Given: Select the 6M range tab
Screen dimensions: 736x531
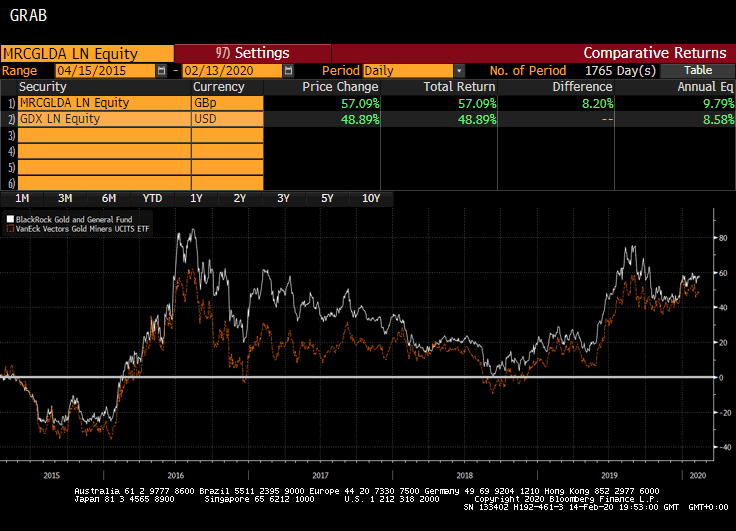Looking at the screenshot, I should (109, 199).
